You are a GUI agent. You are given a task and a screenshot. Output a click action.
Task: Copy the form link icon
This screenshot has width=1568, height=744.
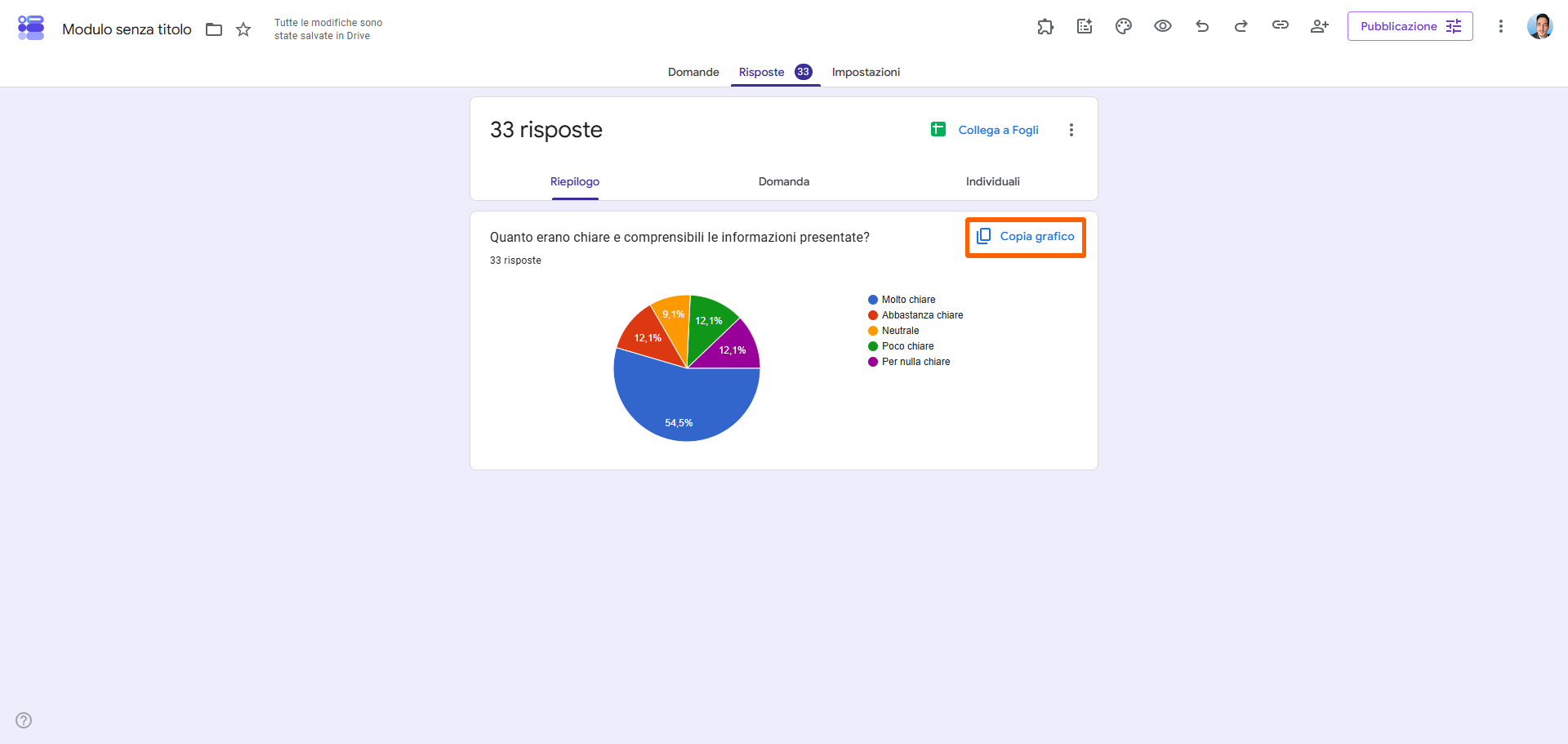[x=1281, y=25]
